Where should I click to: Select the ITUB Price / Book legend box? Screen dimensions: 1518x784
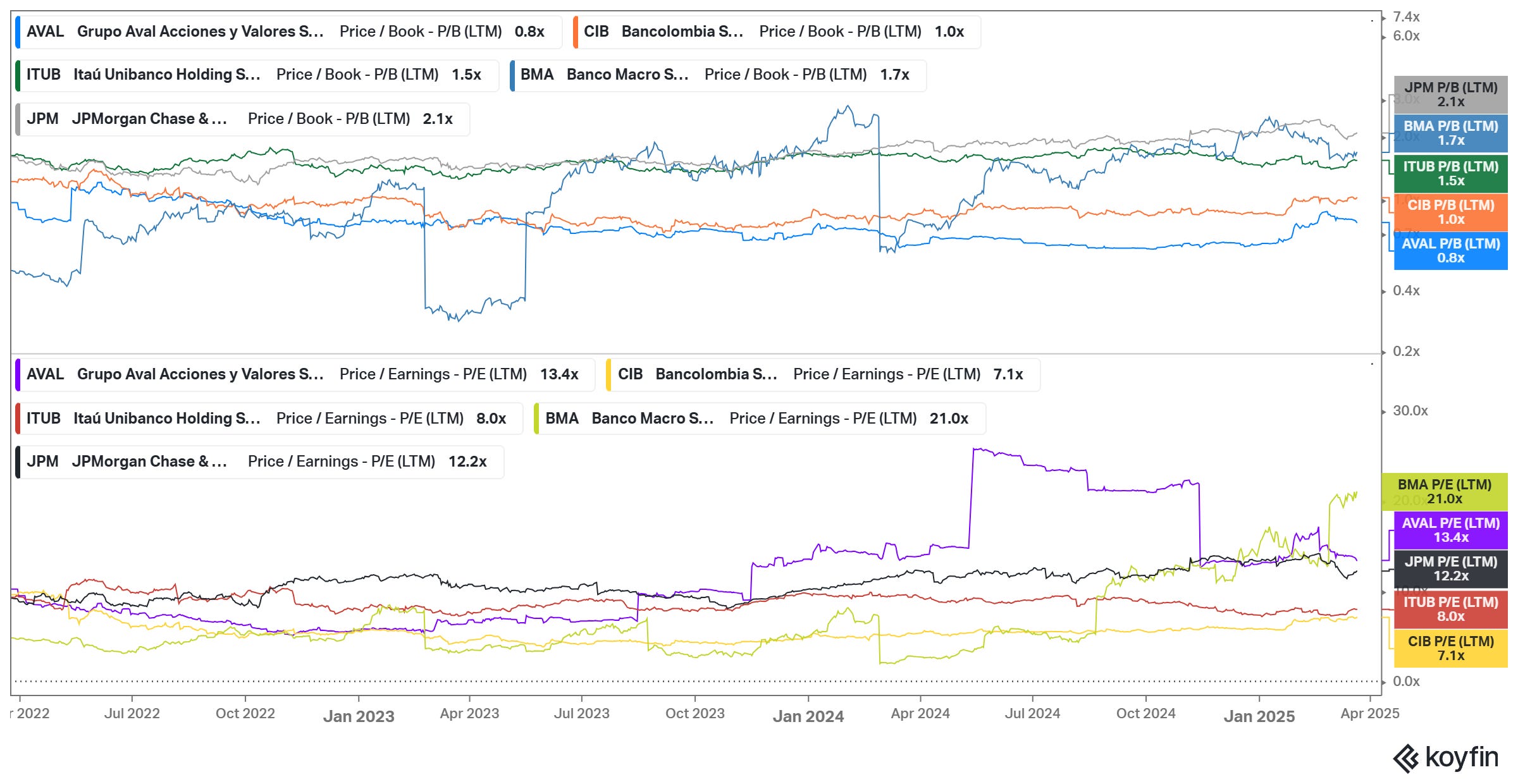click(x=257, y=75)
